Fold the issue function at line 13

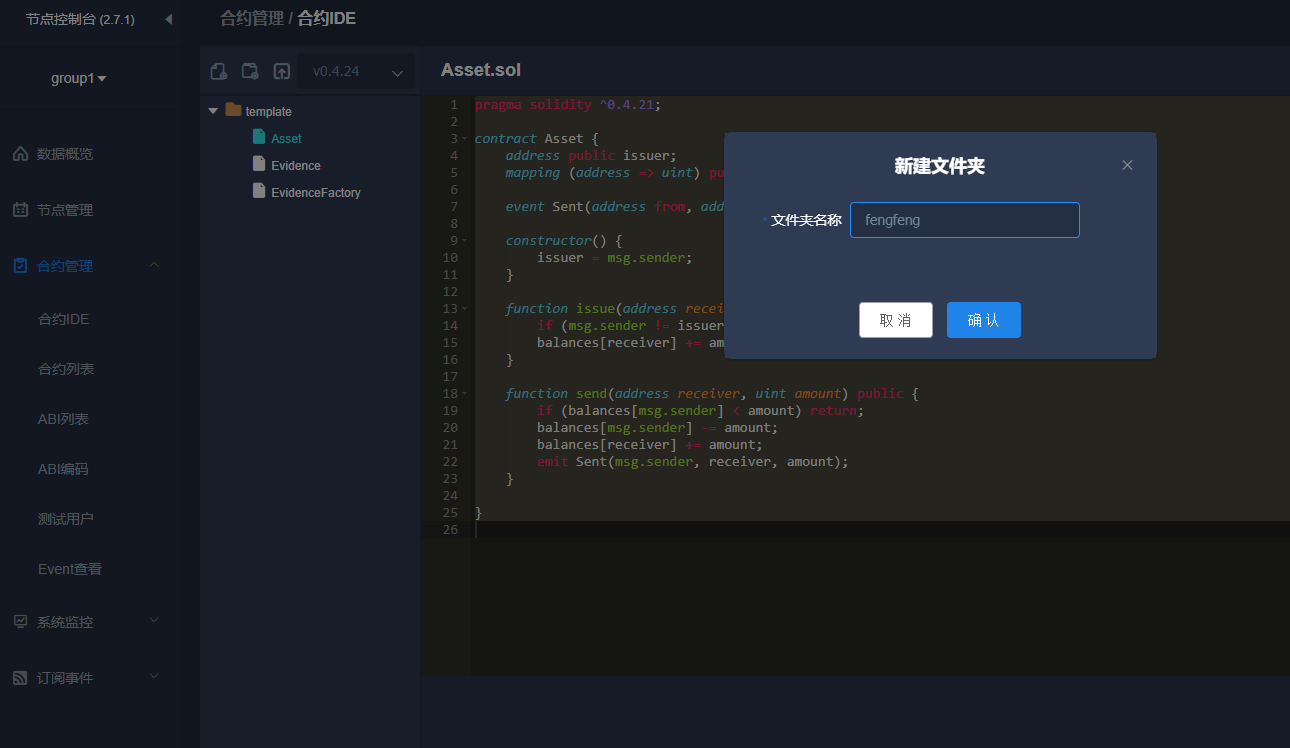[x=464, y=309]
